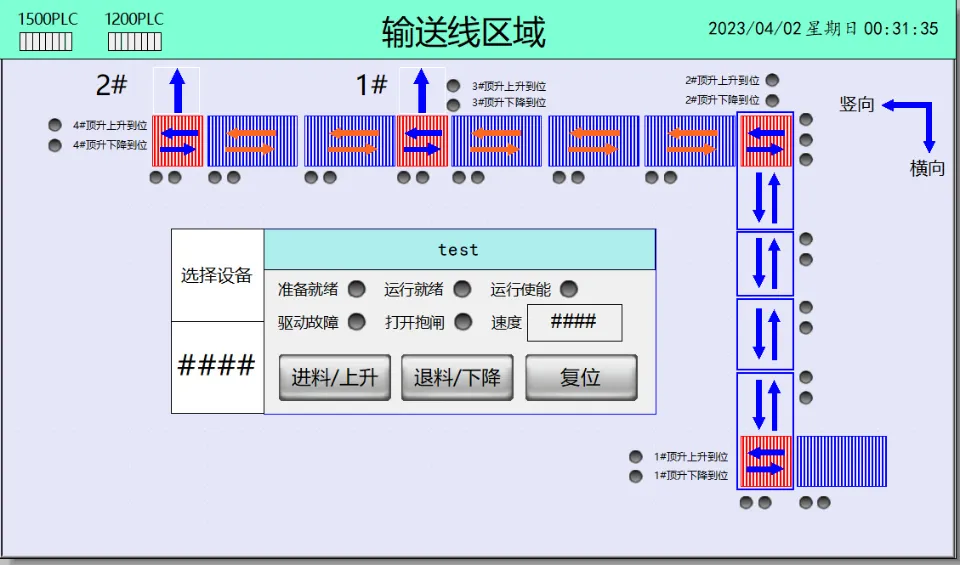
Task: Select blue conveyor segment left of 2# lift
Action: (x=690, y=141)
